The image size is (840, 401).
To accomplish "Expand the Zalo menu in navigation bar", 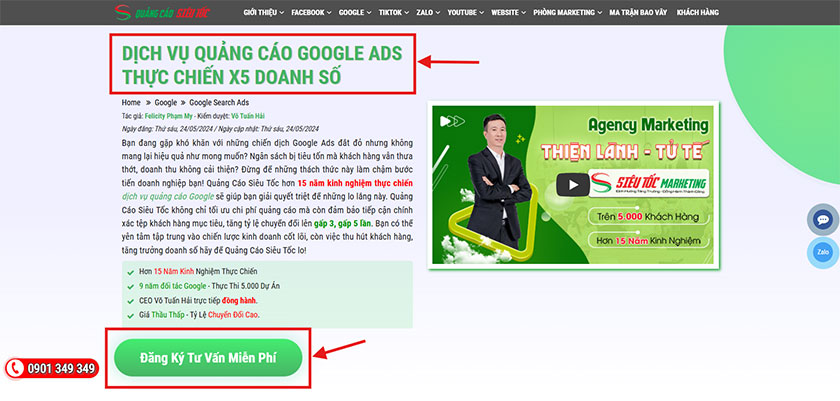I will (429, 12).
